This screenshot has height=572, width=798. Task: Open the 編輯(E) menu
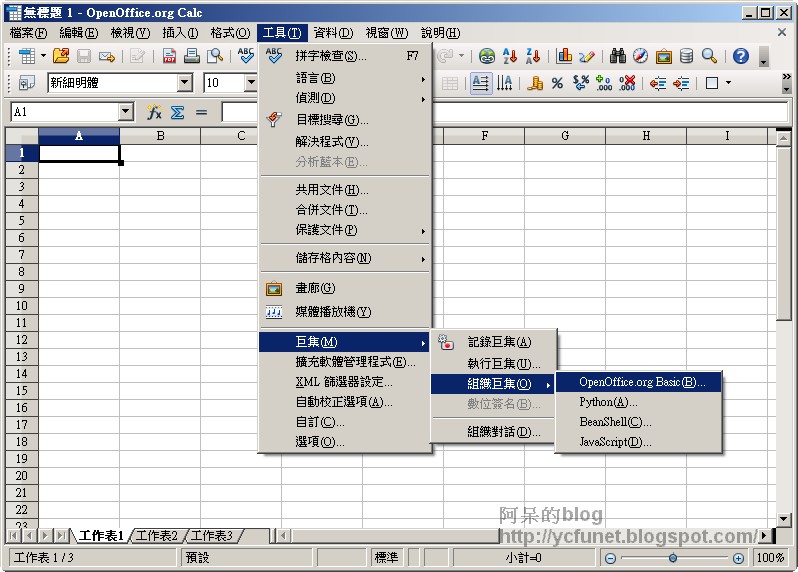tap(78, 33)
